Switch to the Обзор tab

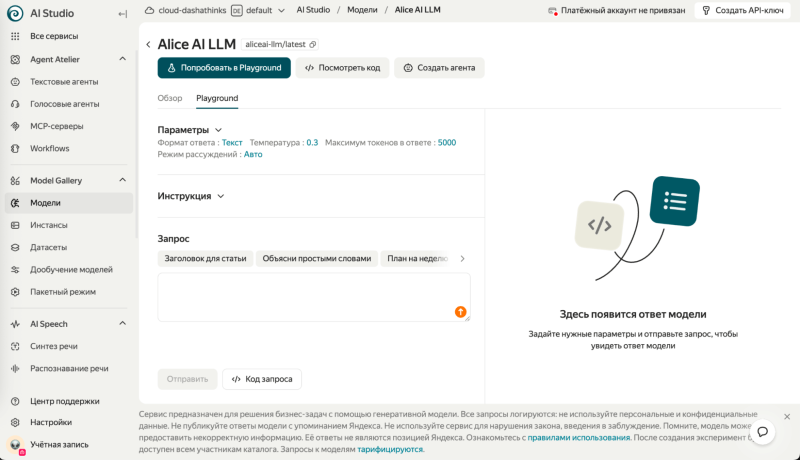170,98
